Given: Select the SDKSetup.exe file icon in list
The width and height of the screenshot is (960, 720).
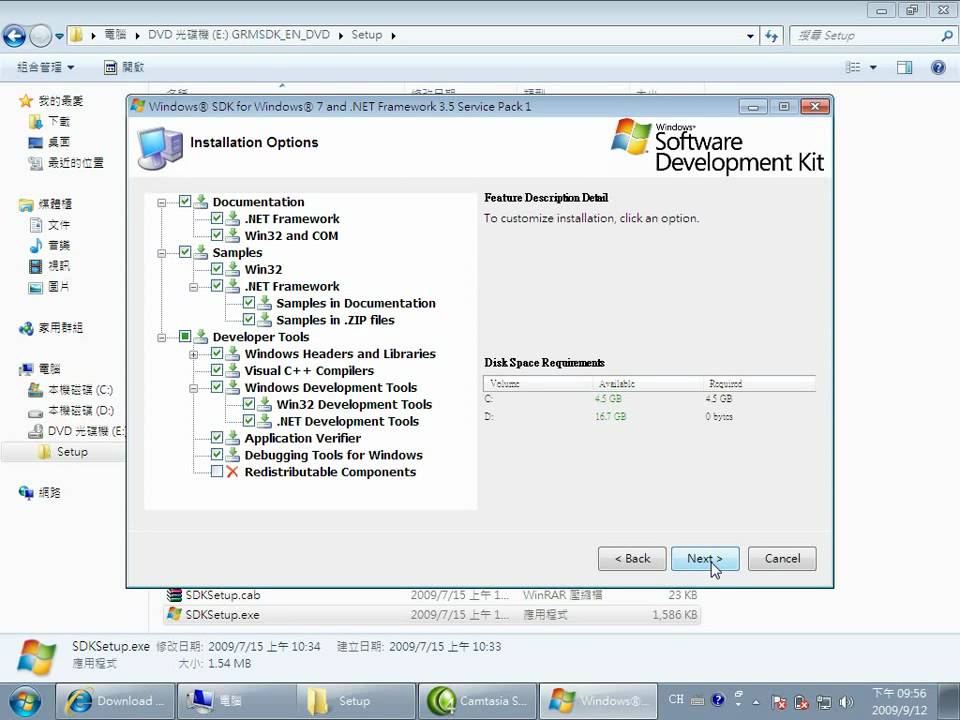Looking at the screenshot, I should (x=174, y=614).
